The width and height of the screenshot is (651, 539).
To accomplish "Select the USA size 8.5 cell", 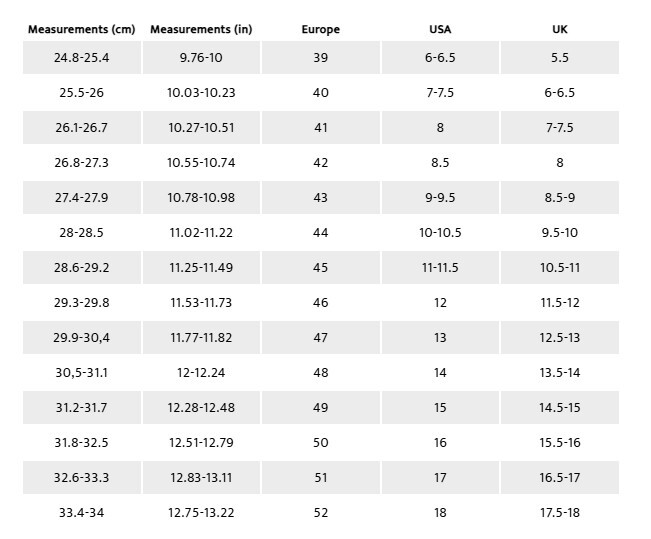I will tap(440, 163).
